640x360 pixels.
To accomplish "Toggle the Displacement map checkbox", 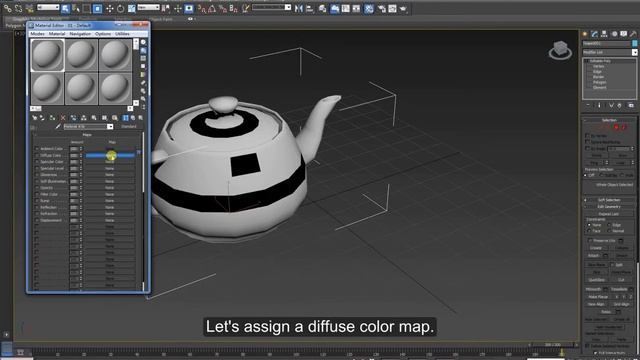I will (37, 220).
